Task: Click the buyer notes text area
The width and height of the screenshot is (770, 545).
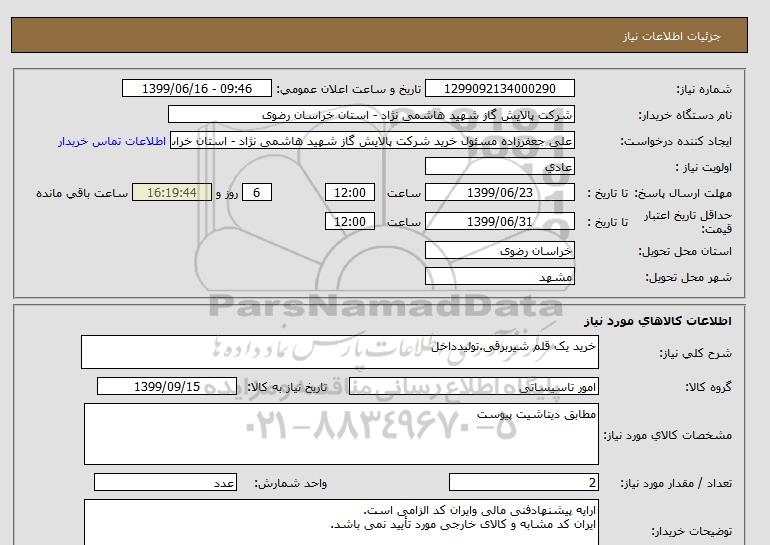Action: tap(341, 522)
